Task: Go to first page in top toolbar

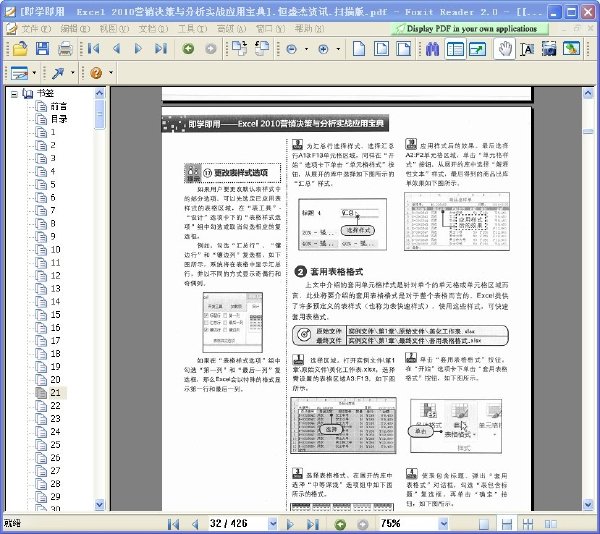Action: pyautogui.click(x=93, y=49)
